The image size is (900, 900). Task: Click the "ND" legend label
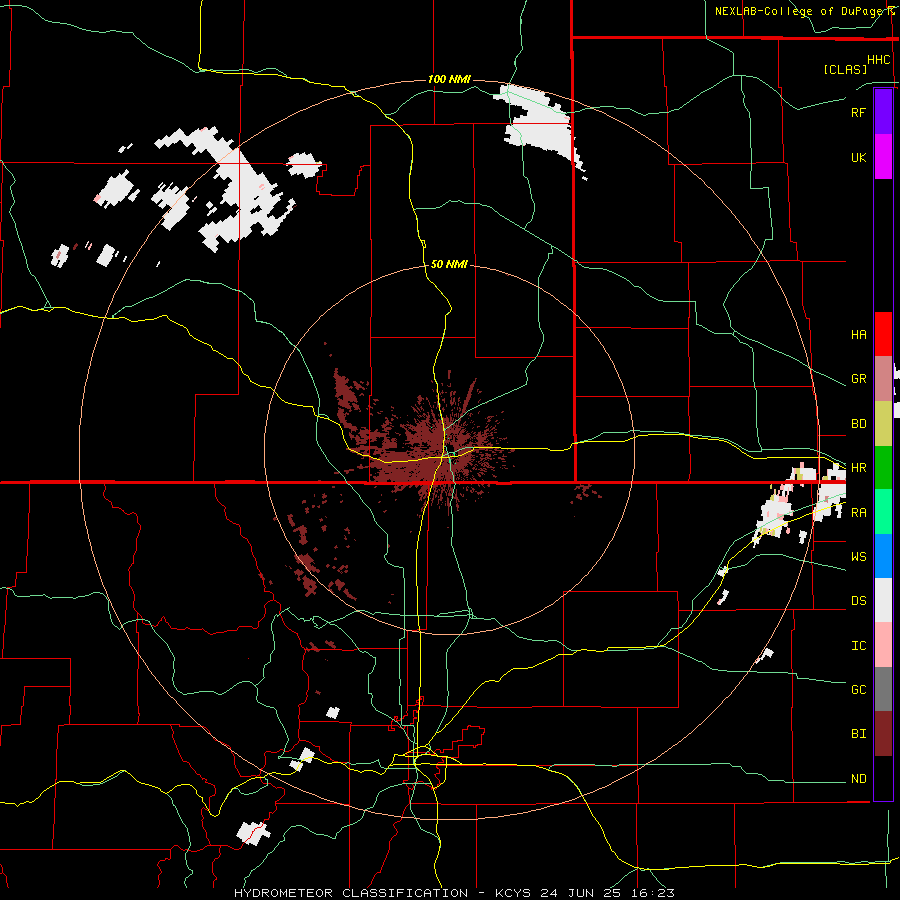[858, 779]
